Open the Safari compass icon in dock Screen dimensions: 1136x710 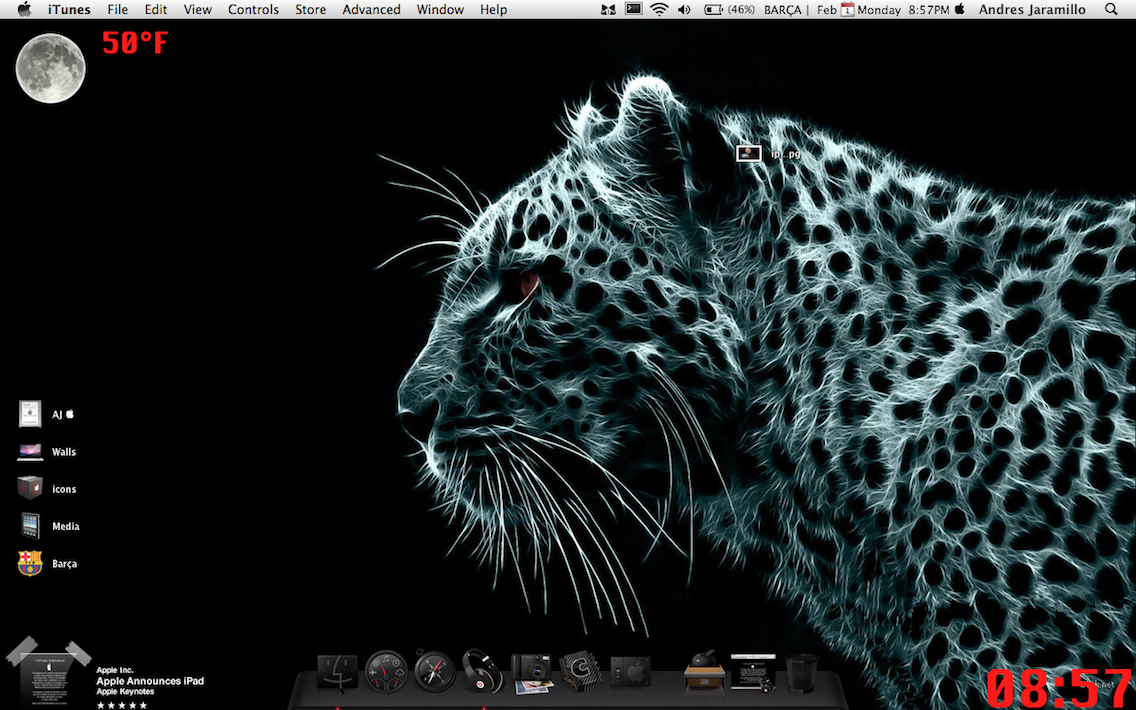(435, 671)
